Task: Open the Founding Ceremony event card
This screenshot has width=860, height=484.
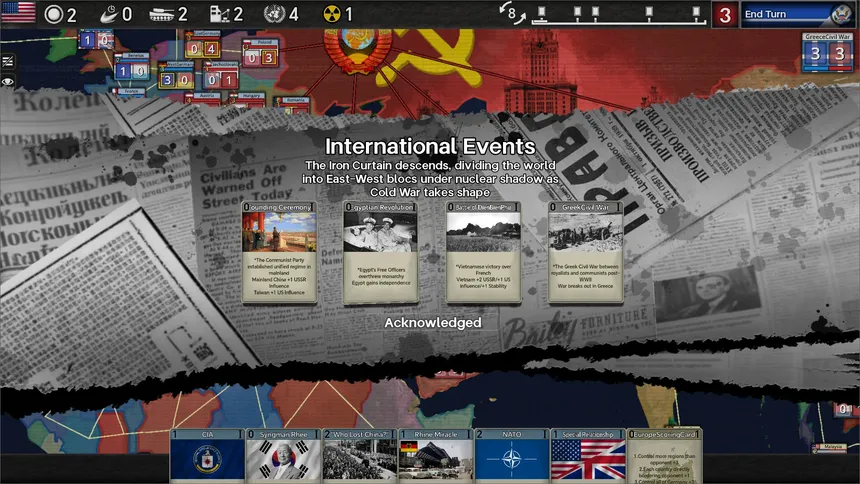Action: [x=279, y=252]
